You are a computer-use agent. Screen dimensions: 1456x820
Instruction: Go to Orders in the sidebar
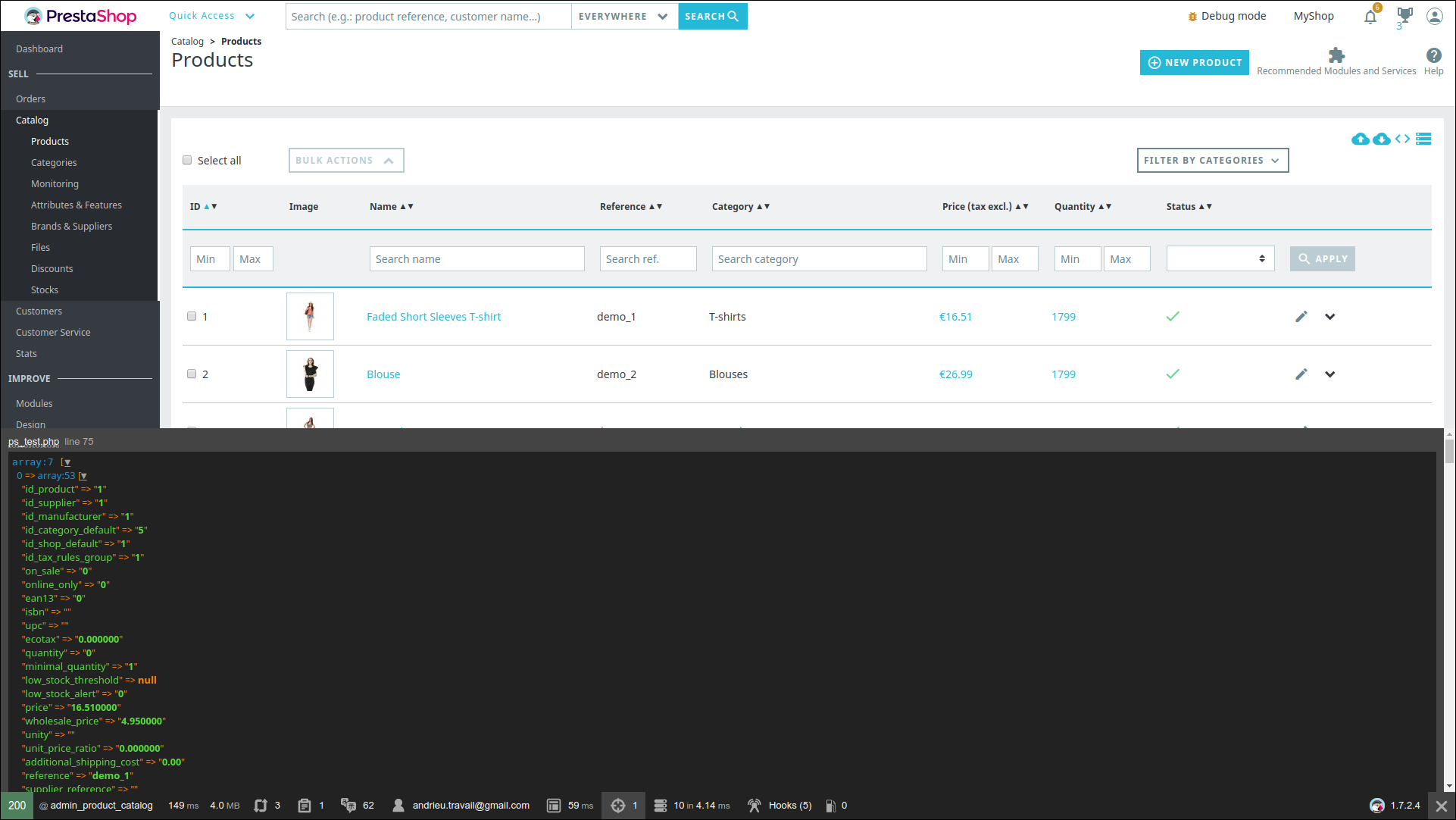30,99
